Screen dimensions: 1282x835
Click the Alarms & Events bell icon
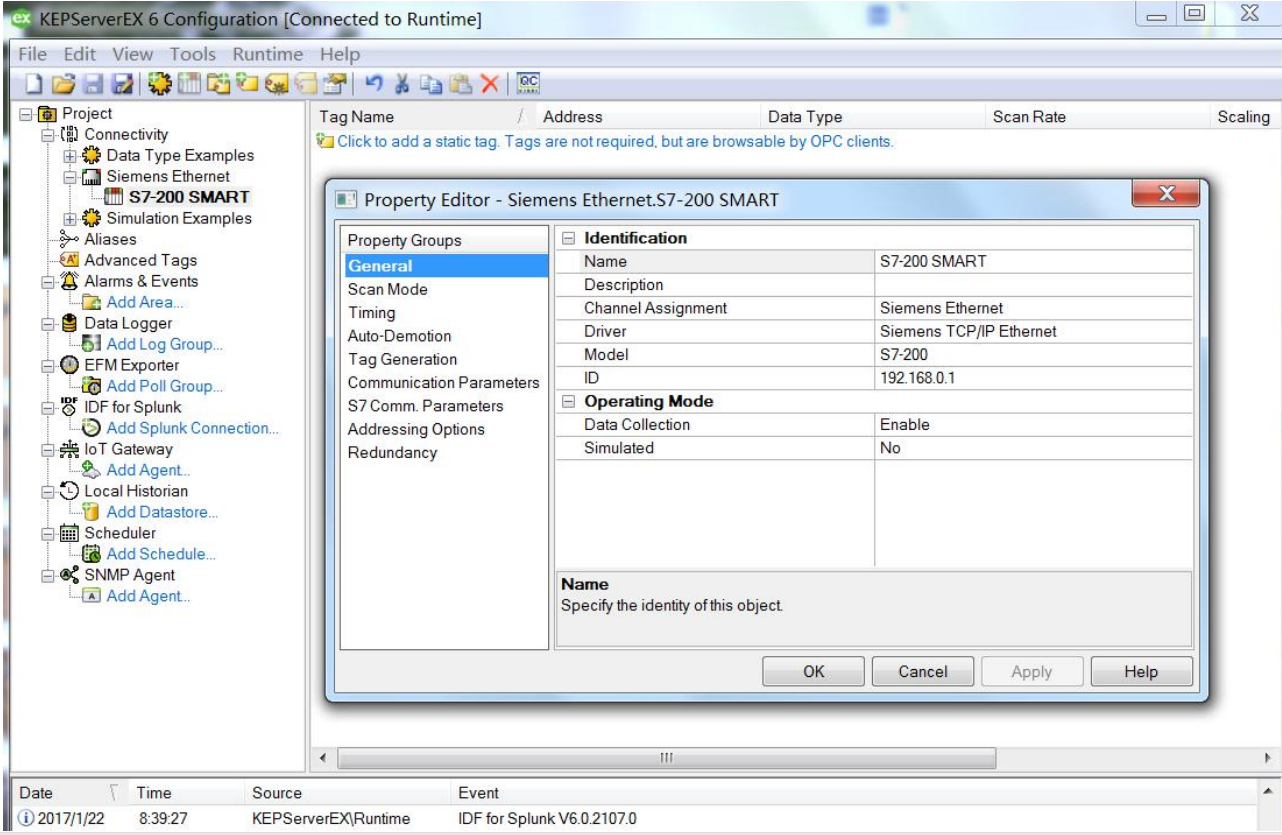tap(70, 281)
